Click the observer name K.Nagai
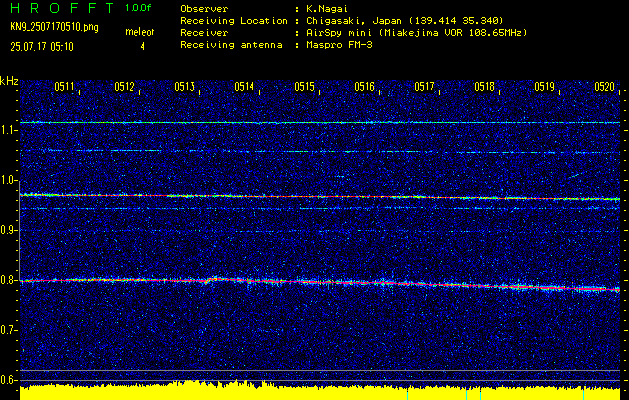 point(326,9)
